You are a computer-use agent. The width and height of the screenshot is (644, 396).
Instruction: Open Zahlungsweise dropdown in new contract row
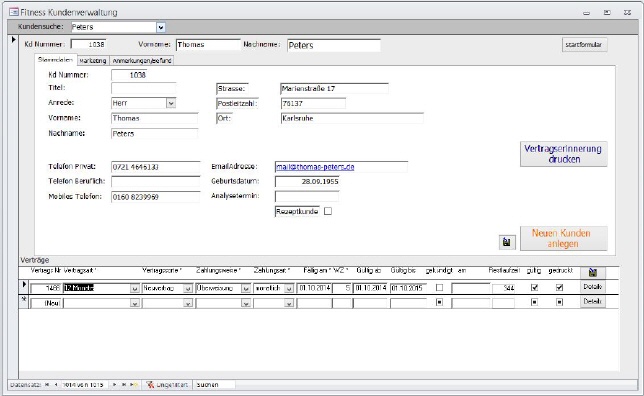coord(246,304)
